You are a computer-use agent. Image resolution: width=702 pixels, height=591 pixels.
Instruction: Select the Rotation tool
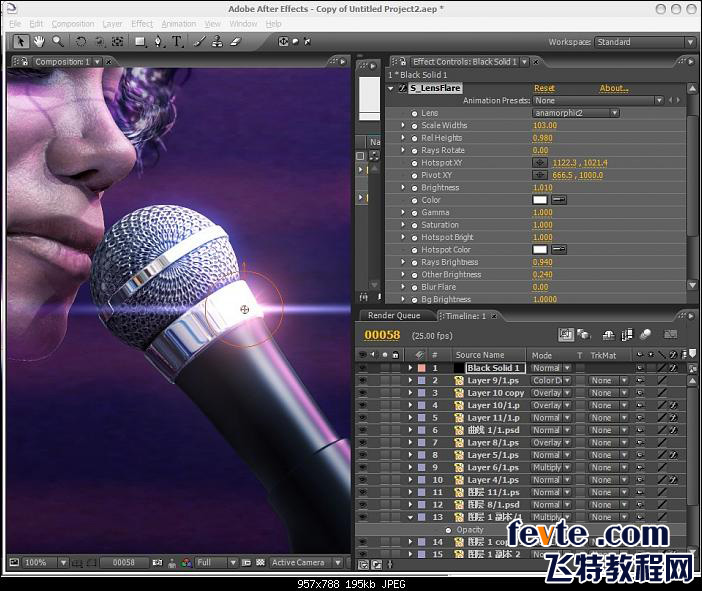(x=81, y=42)
